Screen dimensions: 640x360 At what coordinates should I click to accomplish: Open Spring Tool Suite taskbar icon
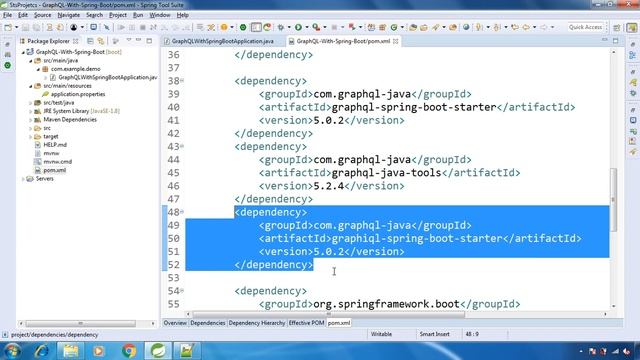tap(158, 351)
